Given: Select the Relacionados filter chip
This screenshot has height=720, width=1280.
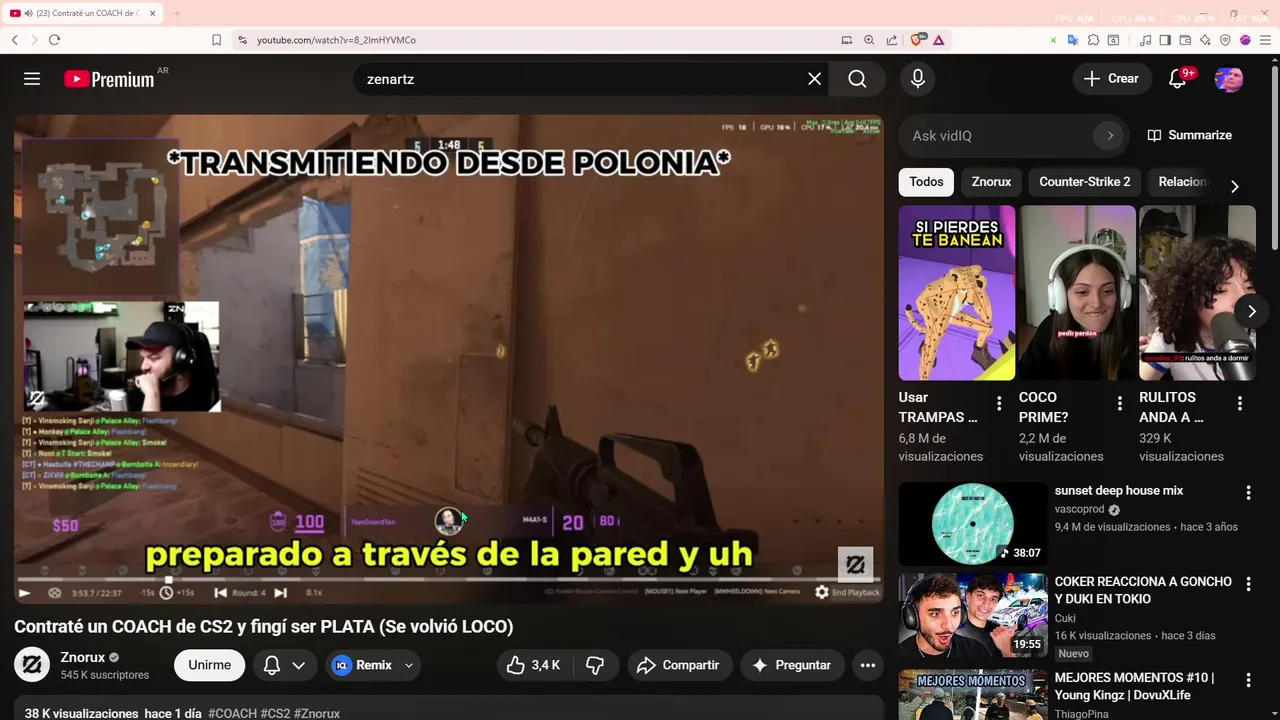Looking at the screenshot, I should [x=1183, y=182].
